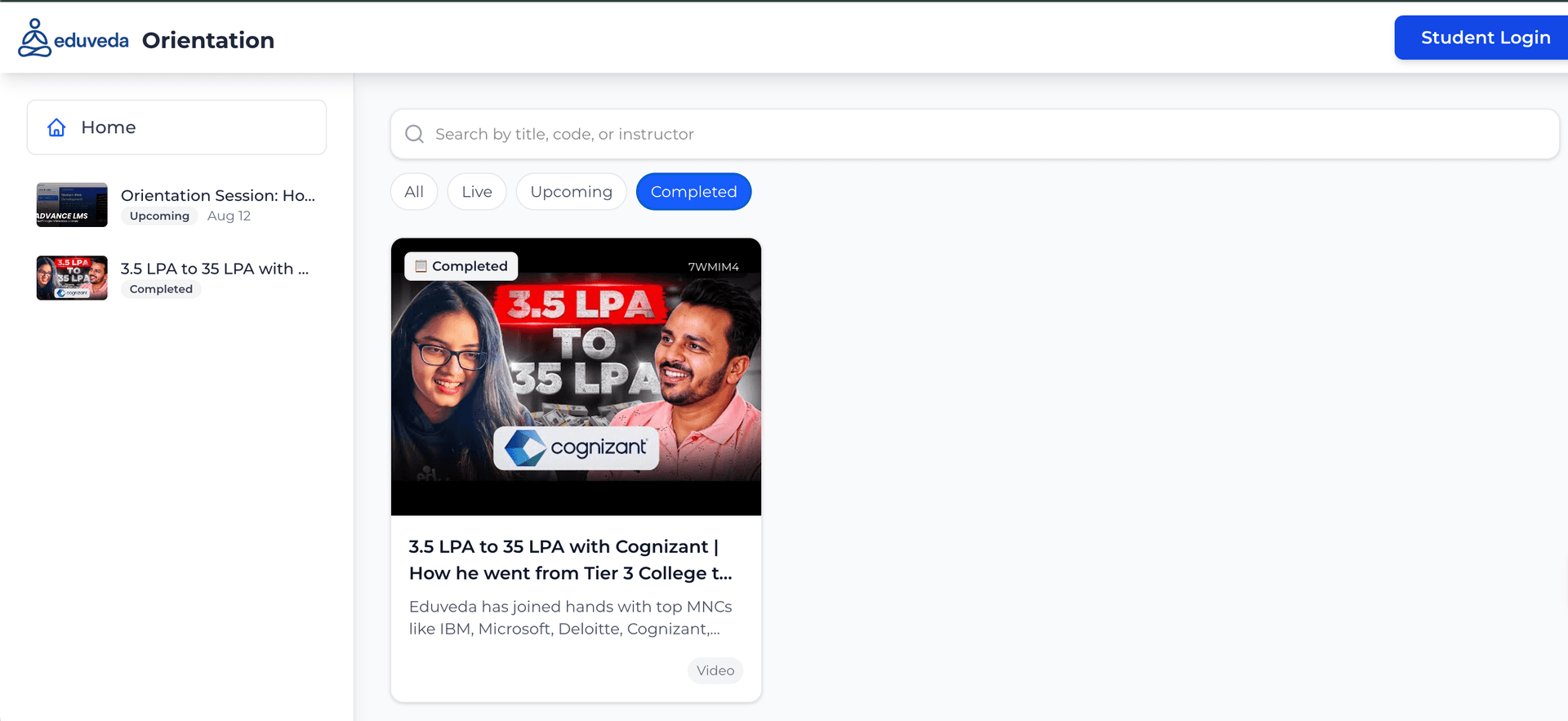
Task: Click the Completed badge icon on card
Action: pyautogui.click(x=421, y=266)
